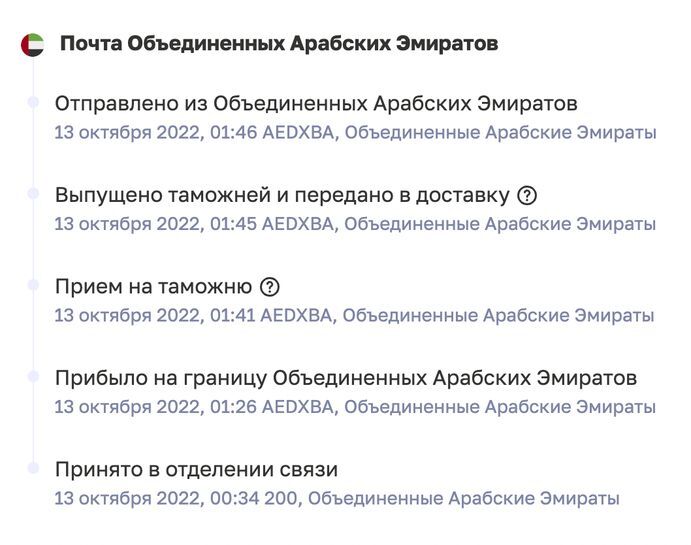Viewport: 691px width, 545px height.
Task: Open the 'Принято в отделении связи' entry
Action: 196,470
